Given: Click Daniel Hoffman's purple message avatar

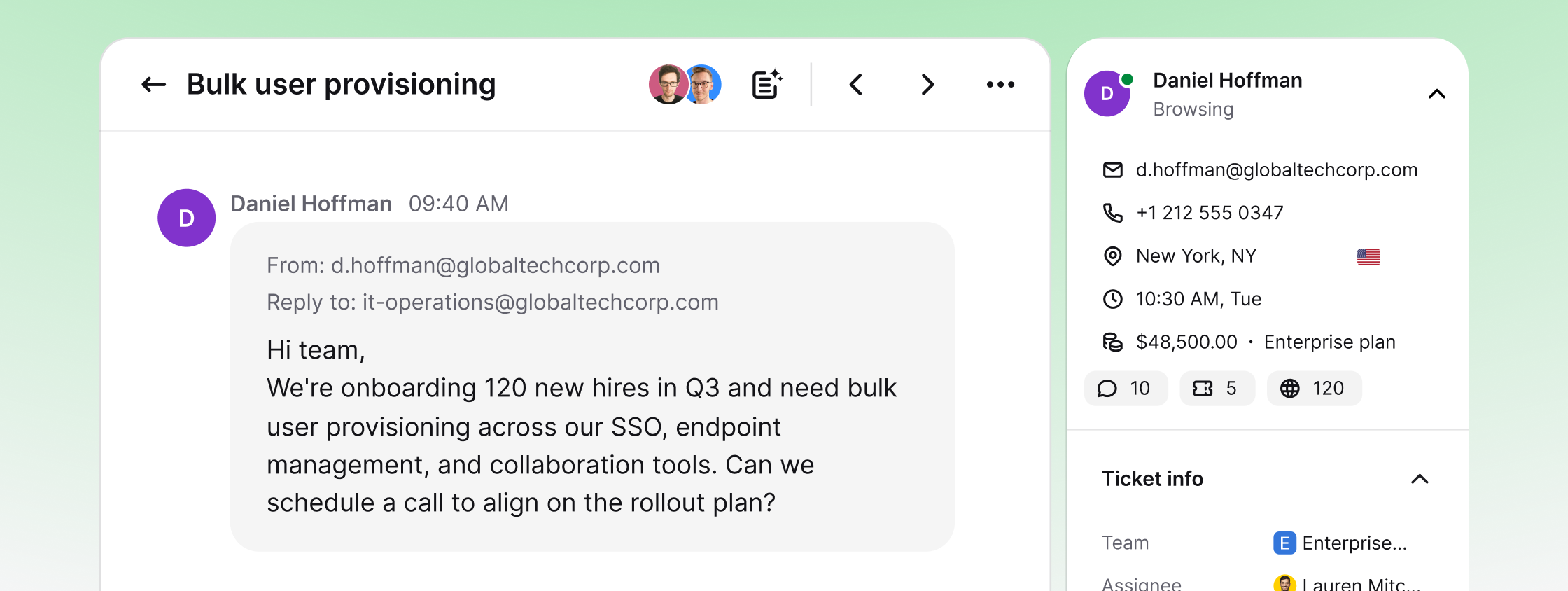Looking at the screenshot, I should point(186,218).
